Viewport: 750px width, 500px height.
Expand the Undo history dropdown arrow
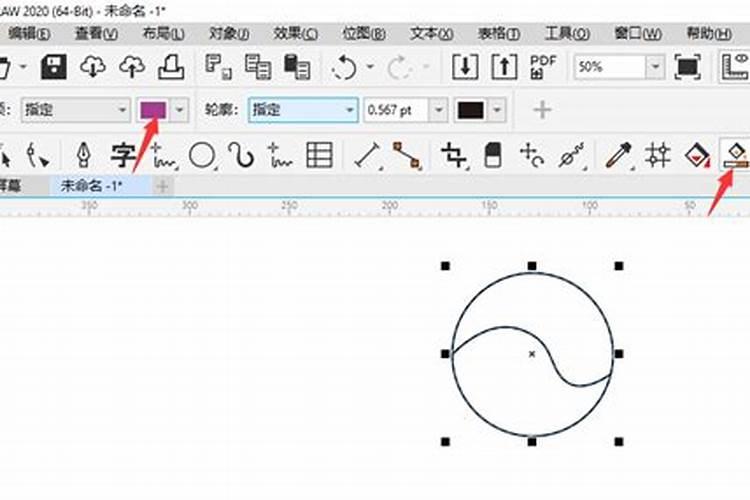coord(370,67)
